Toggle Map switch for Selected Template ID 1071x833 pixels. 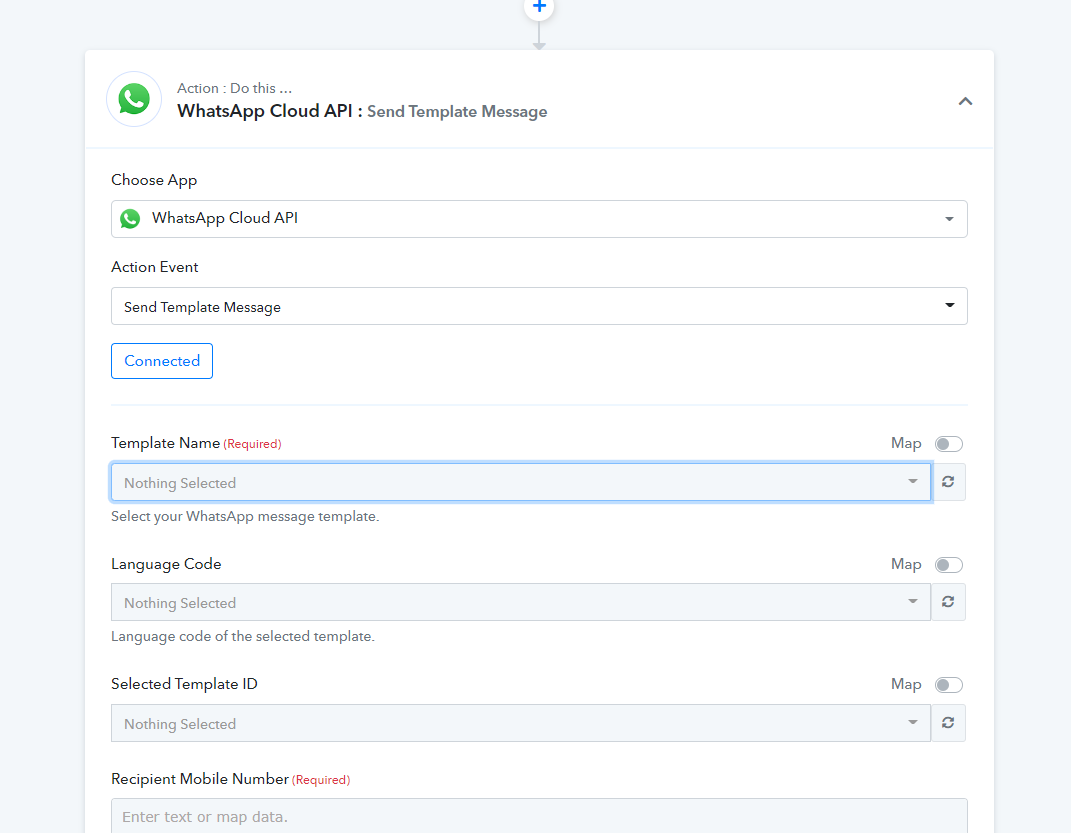tap(949, 685)
